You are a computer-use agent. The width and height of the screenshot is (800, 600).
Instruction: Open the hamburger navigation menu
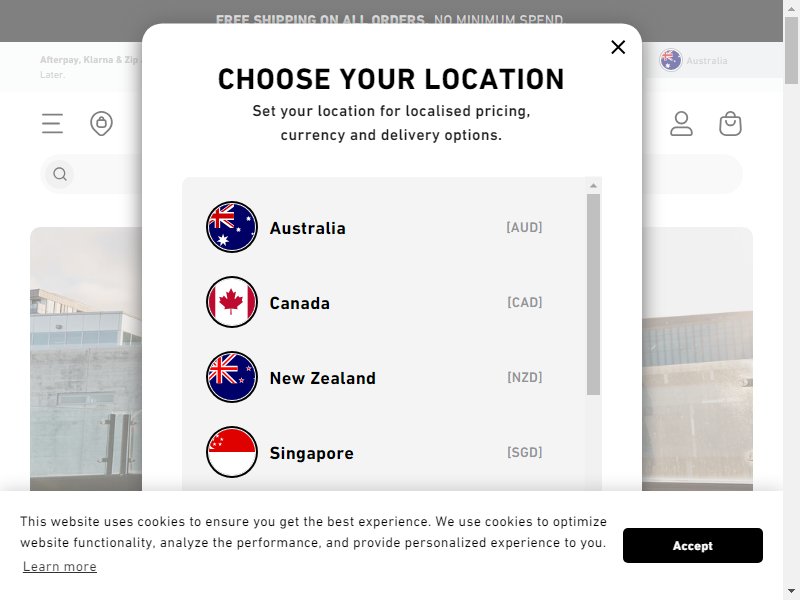[x=53, y=123]
